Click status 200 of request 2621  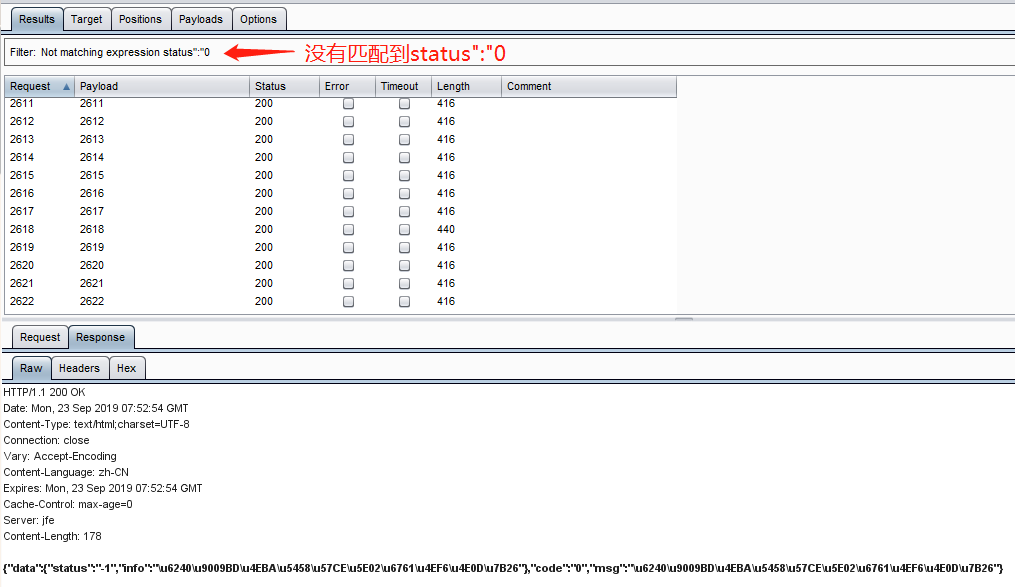[x=264, y=283]
